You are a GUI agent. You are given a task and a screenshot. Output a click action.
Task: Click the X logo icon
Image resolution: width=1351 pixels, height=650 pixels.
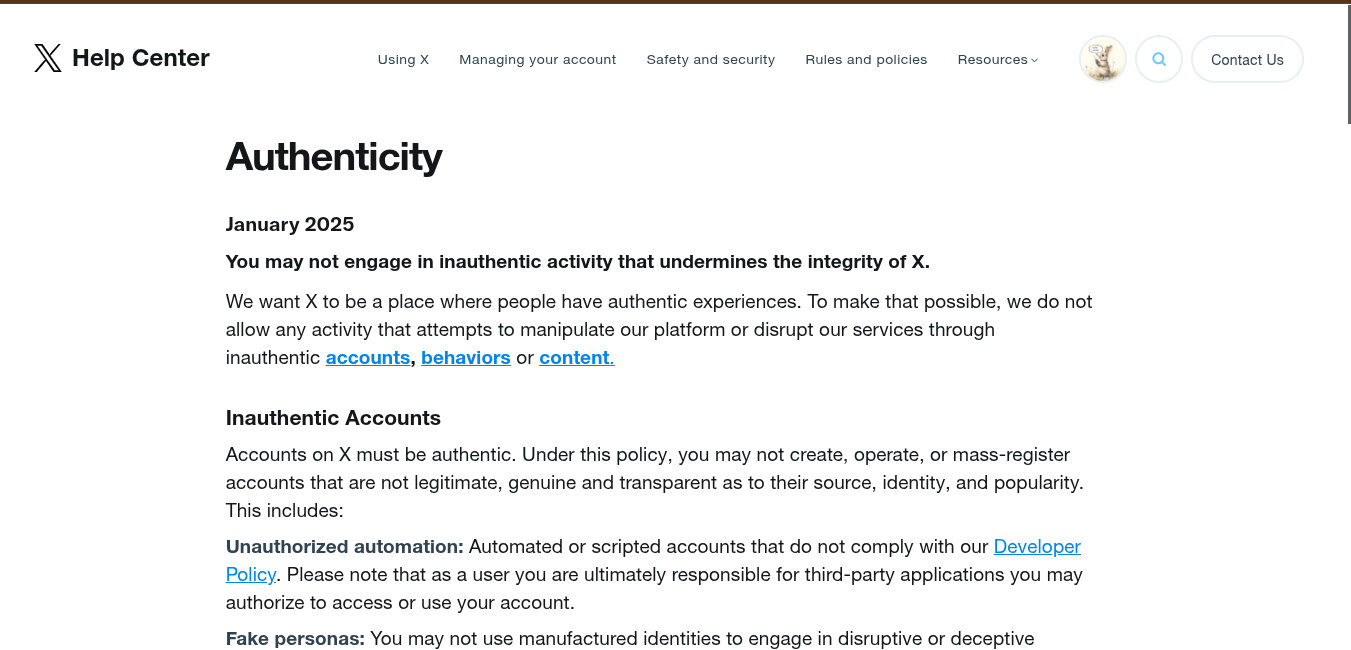pos(47,58)
